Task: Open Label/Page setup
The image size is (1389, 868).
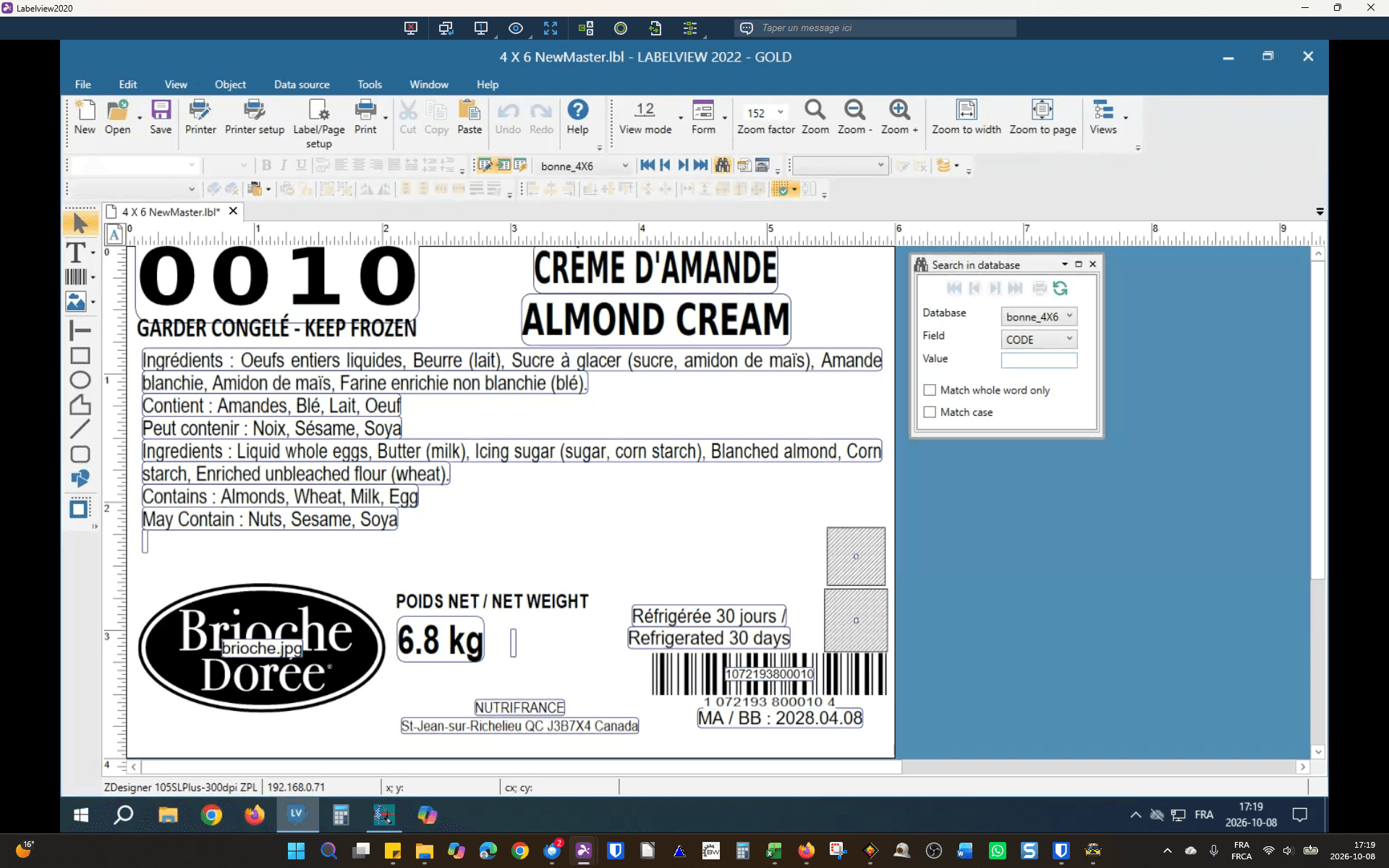Action: [318, 123]
